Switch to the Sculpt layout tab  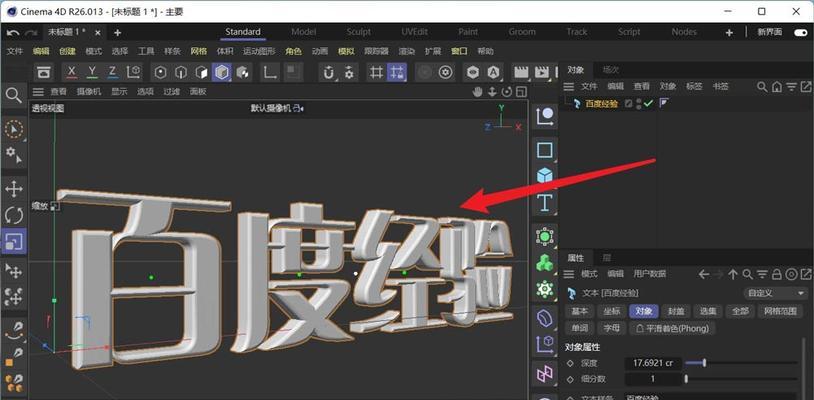pos(359,32)
